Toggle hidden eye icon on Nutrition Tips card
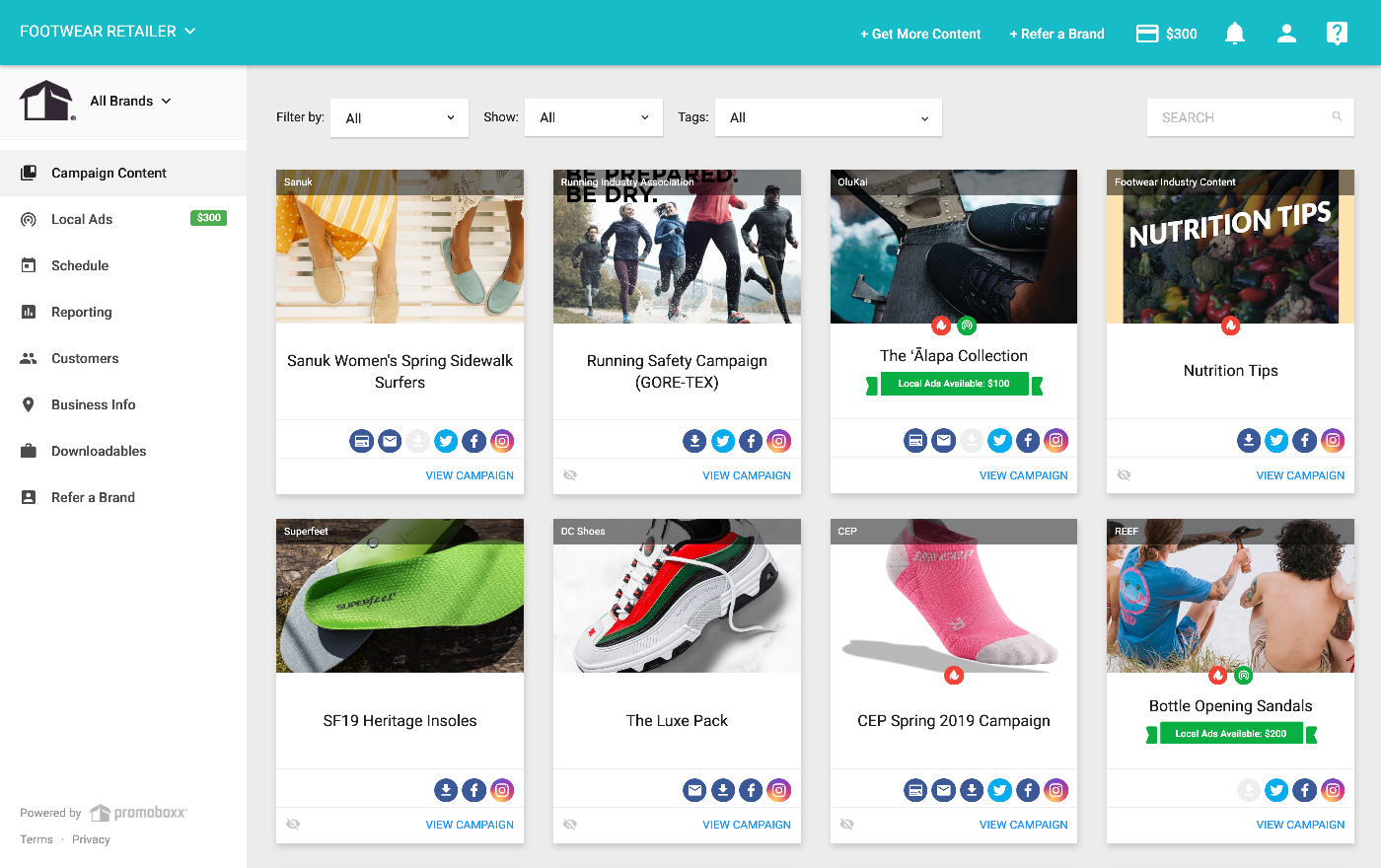Image resolution: width=1381 pixels, height=868 pixels. [1124, 475]
